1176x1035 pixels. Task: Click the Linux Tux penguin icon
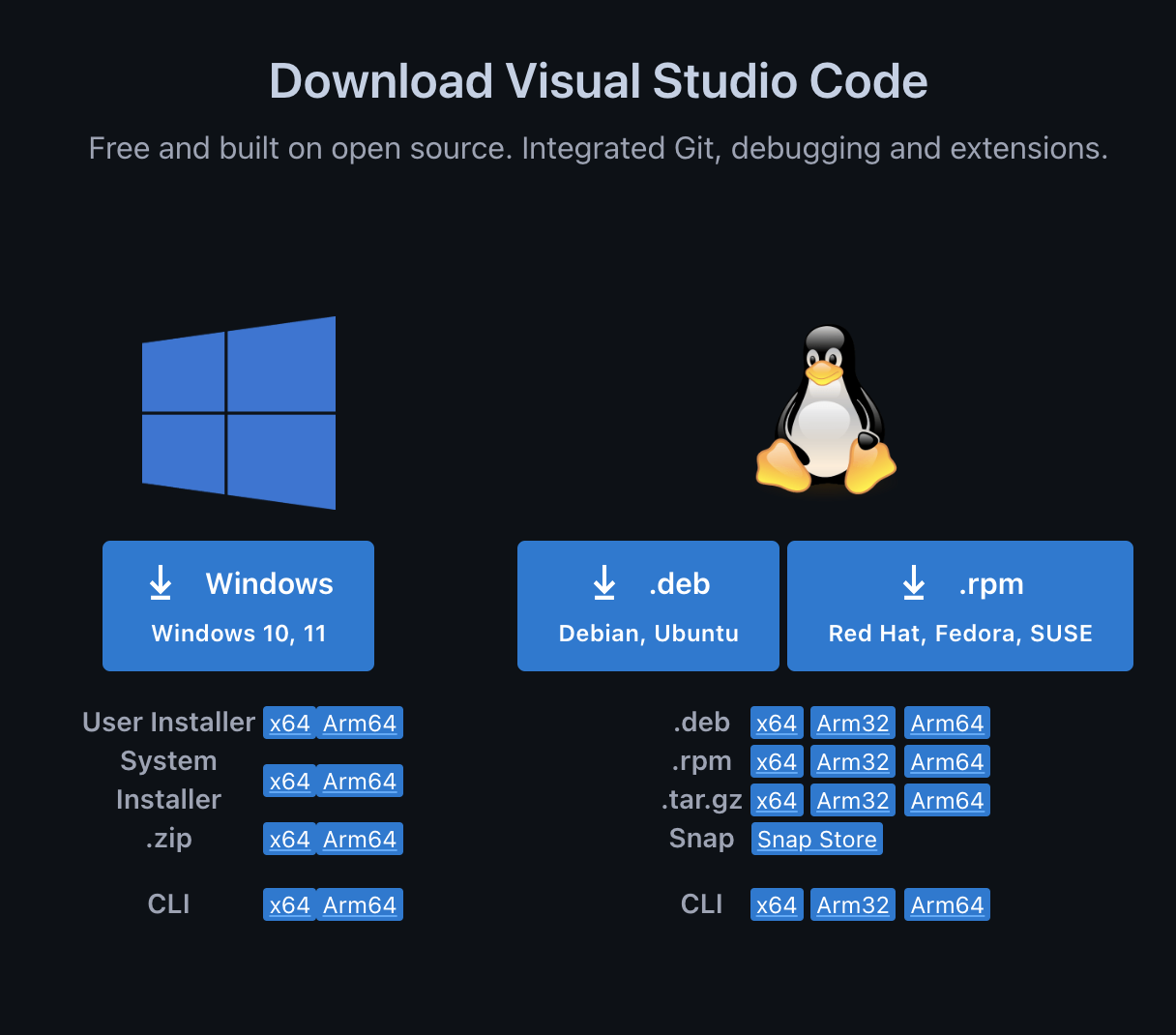(x=825, y=408)
